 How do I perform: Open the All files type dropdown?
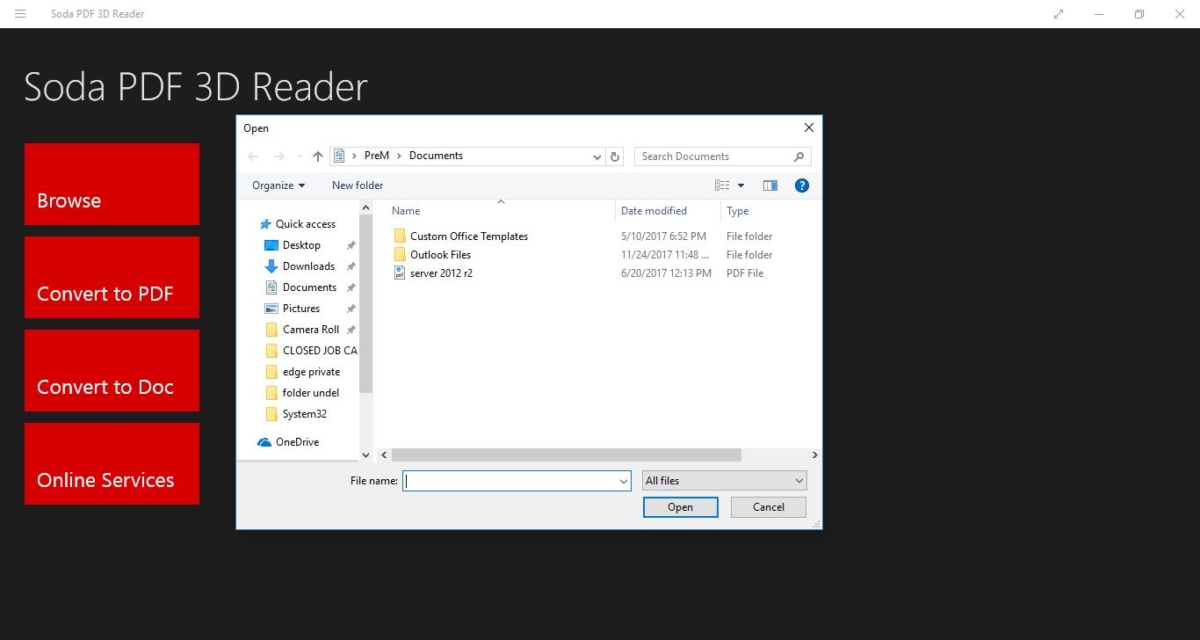click(x=723, y=480)
